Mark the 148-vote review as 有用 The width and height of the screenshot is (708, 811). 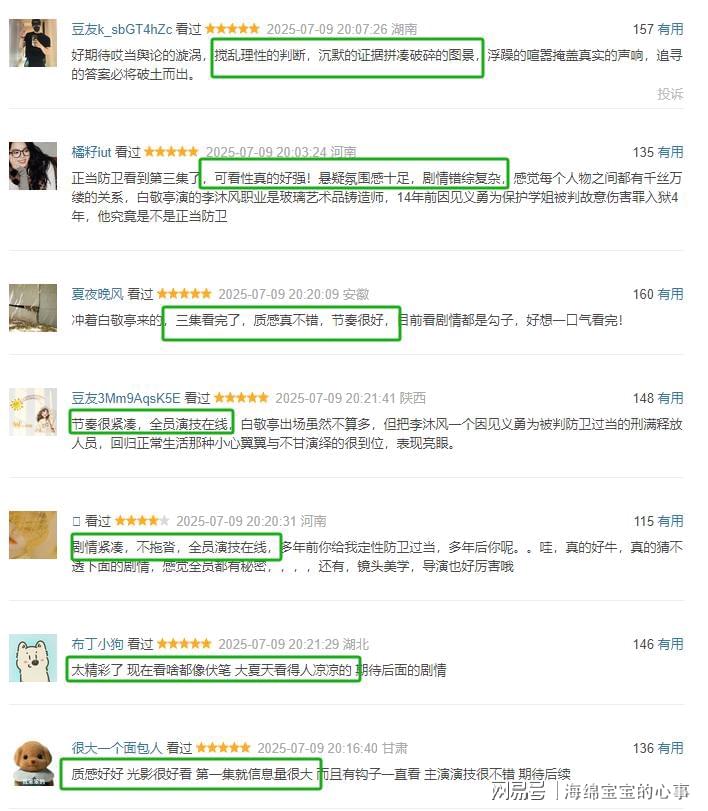coord(671,398)
